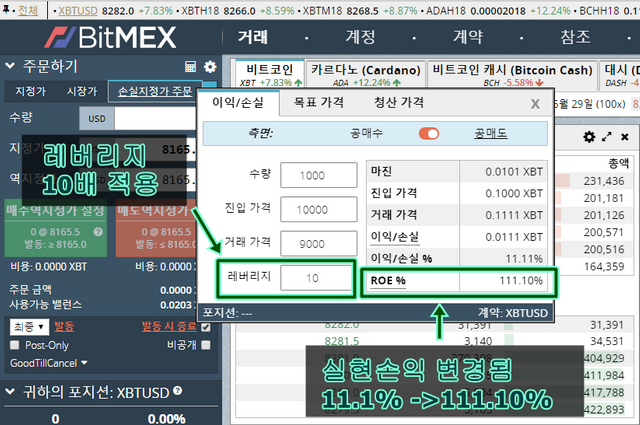Image resolution: width=640 pixels, height=425 pixels.
Task: Select the 이익/손실 tab
Action: click(238, 102)
